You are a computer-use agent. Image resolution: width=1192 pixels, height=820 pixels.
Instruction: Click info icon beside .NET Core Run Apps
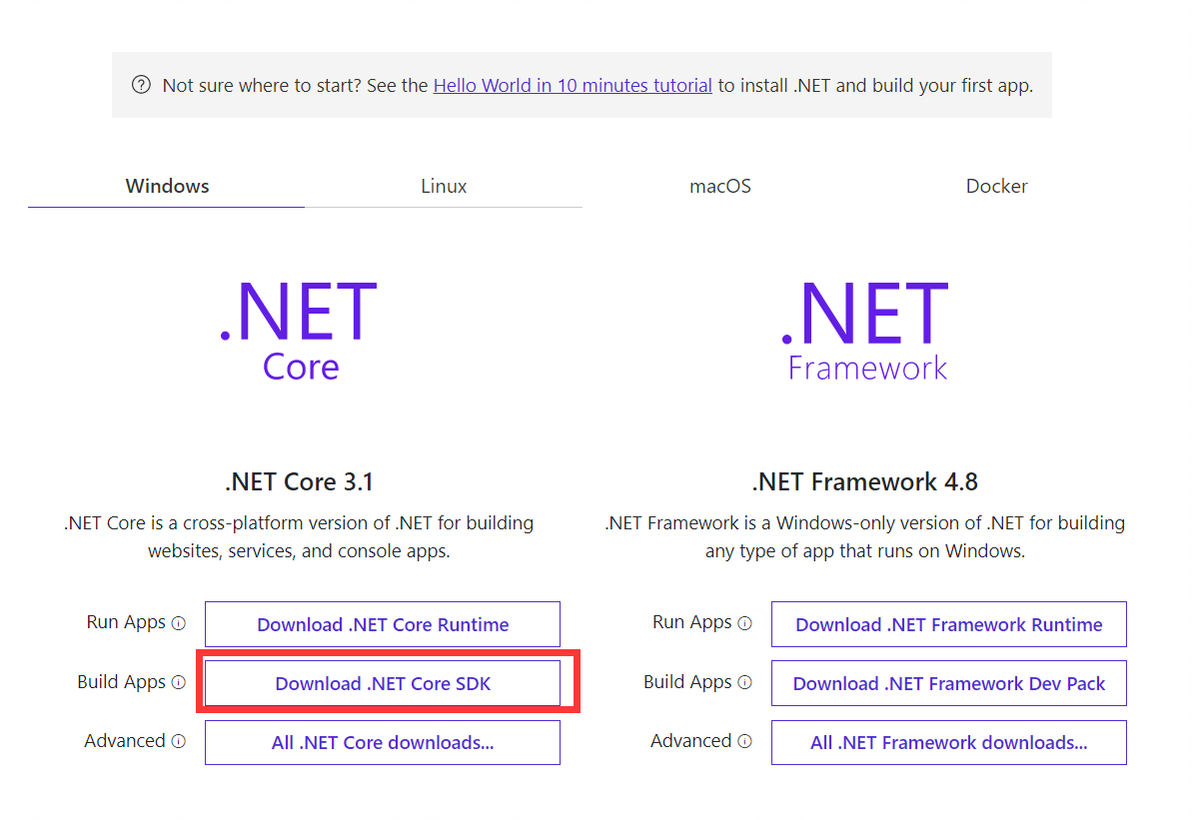[x=178, y=623]
